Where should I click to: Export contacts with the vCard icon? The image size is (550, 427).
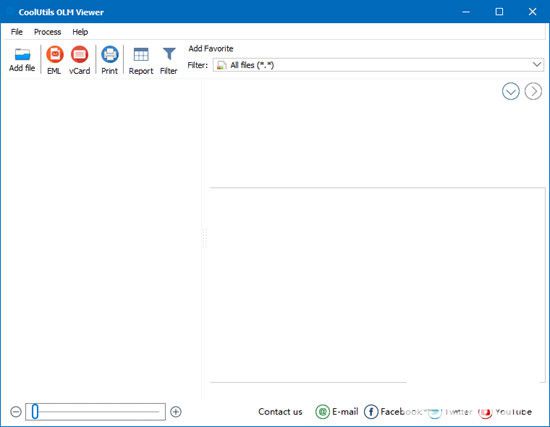pos(80,55)
